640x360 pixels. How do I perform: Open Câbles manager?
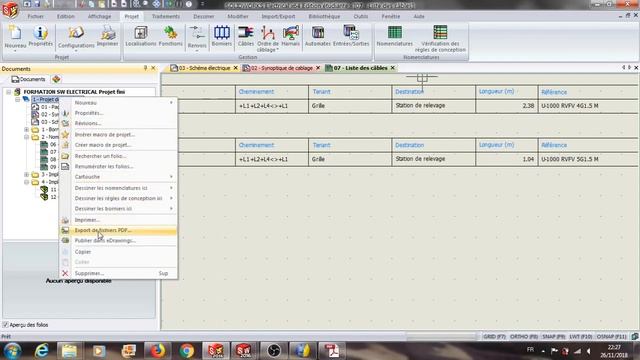(x=246, y=36)
